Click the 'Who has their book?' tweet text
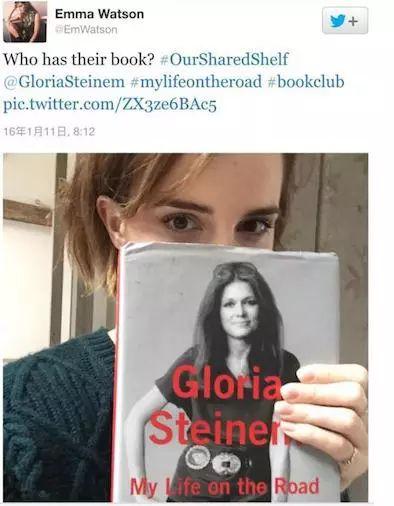Image resolution: width=394 pixels, height=506 pixels. tap(80, 59)
